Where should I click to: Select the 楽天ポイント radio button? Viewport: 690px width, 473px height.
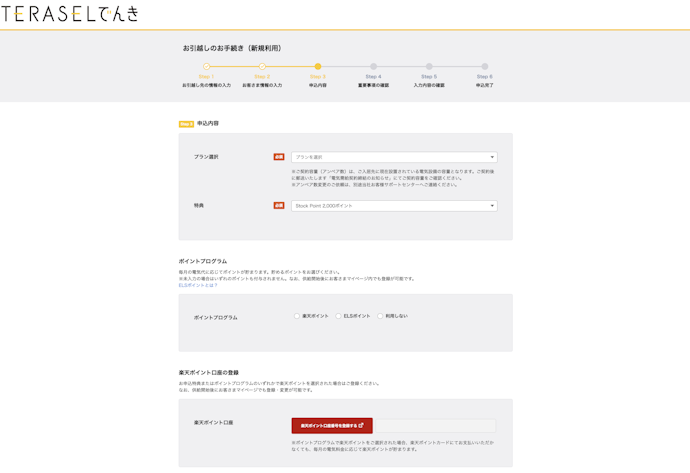[297, 316]
